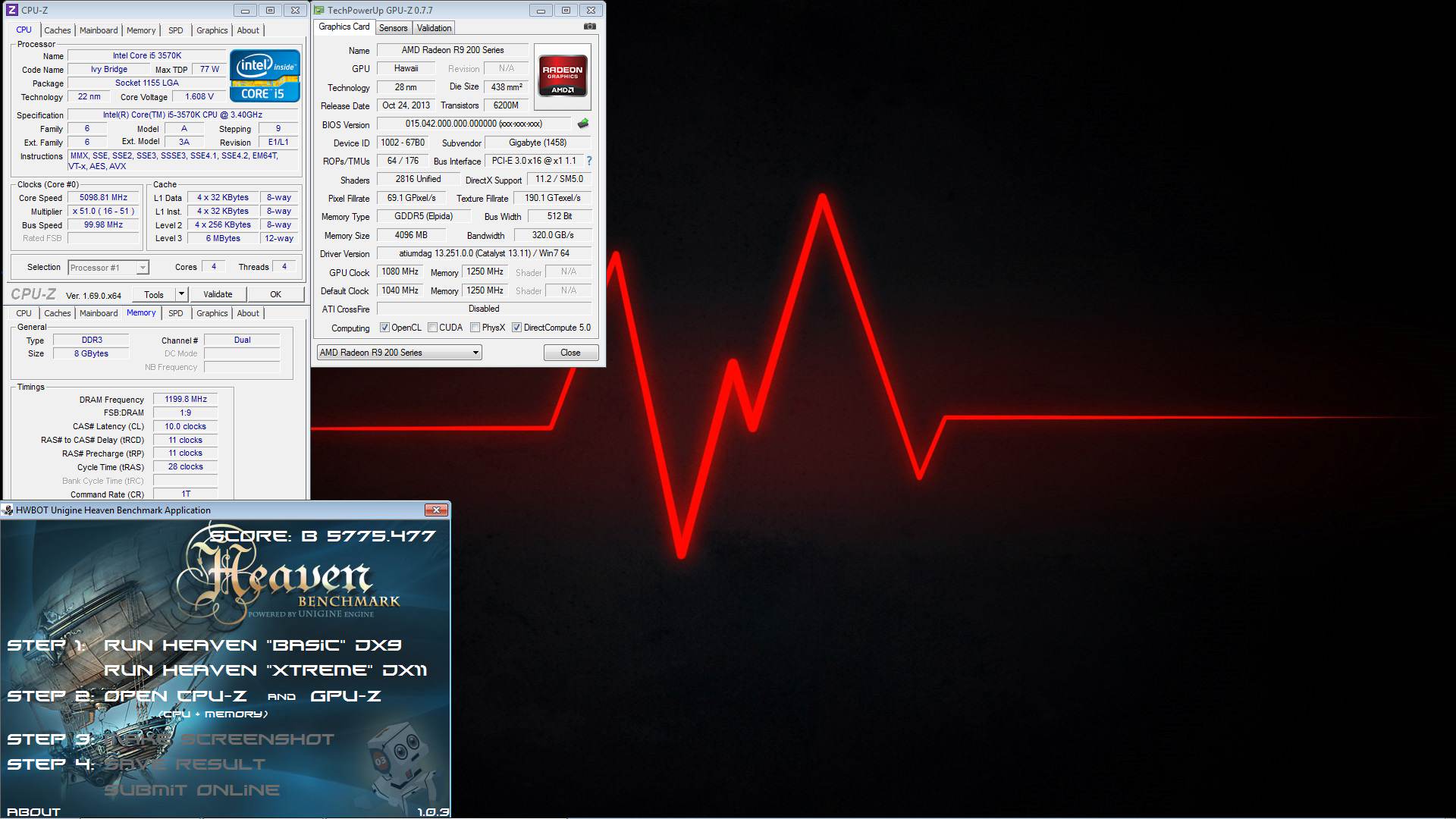Open About tab in CPU-Z processor window
The image size is (1456, 819).
[248, 30]
